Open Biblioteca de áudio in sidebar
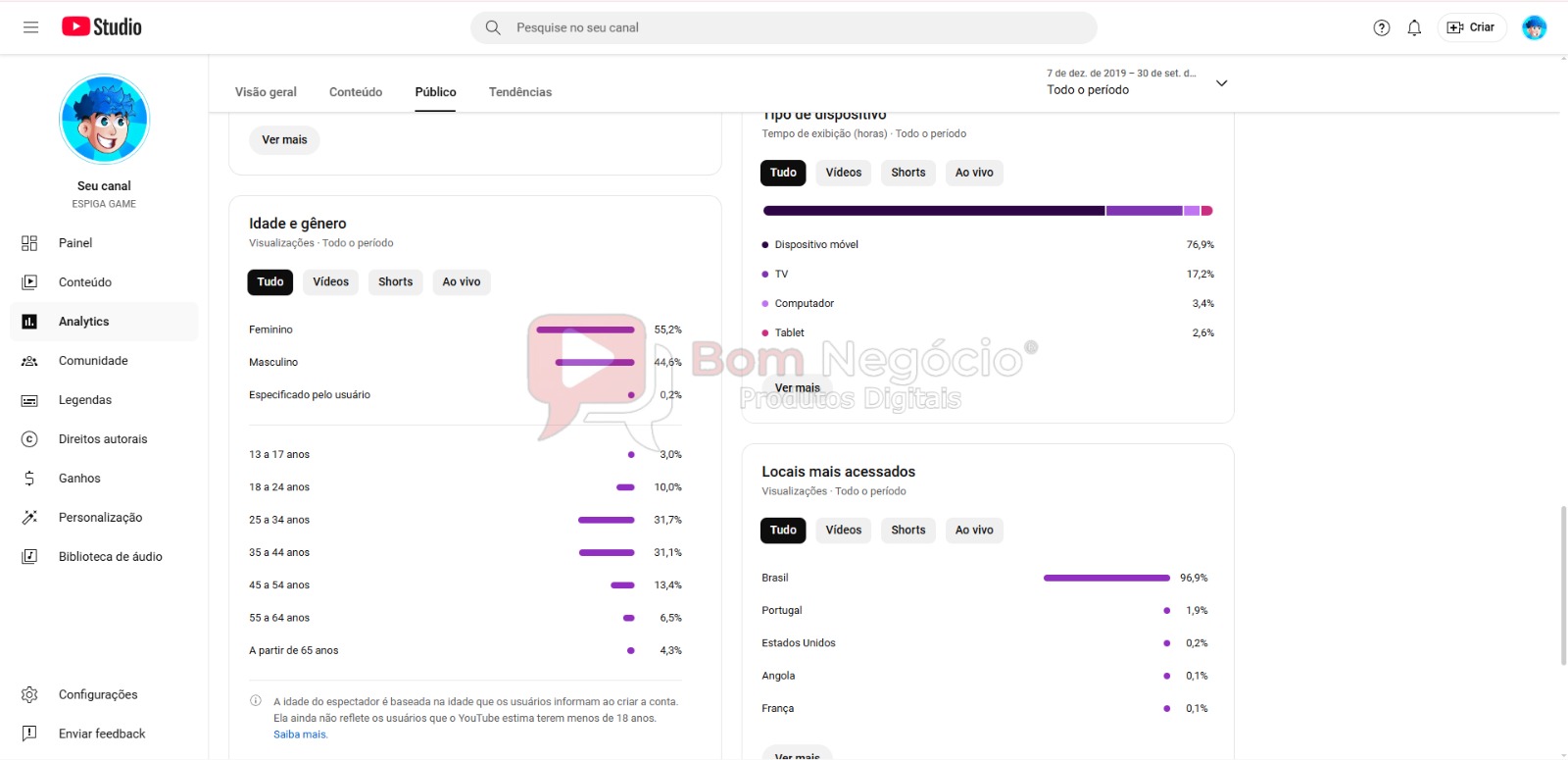 tap(110, 557)
